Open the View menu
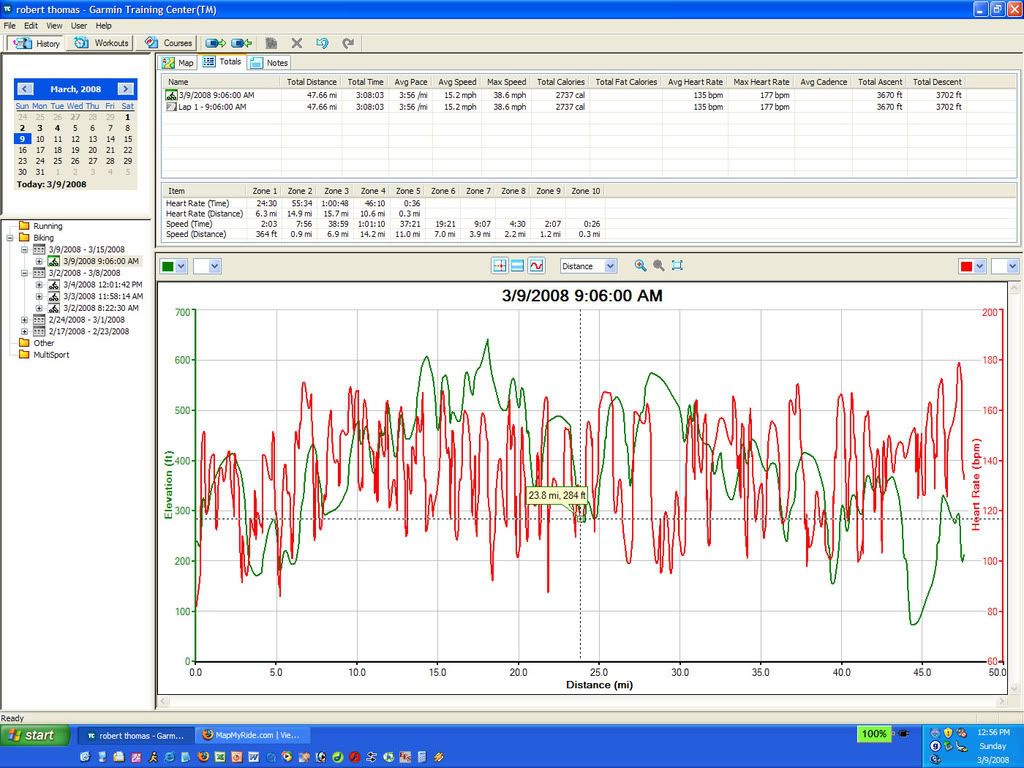 tap(54, 25)
